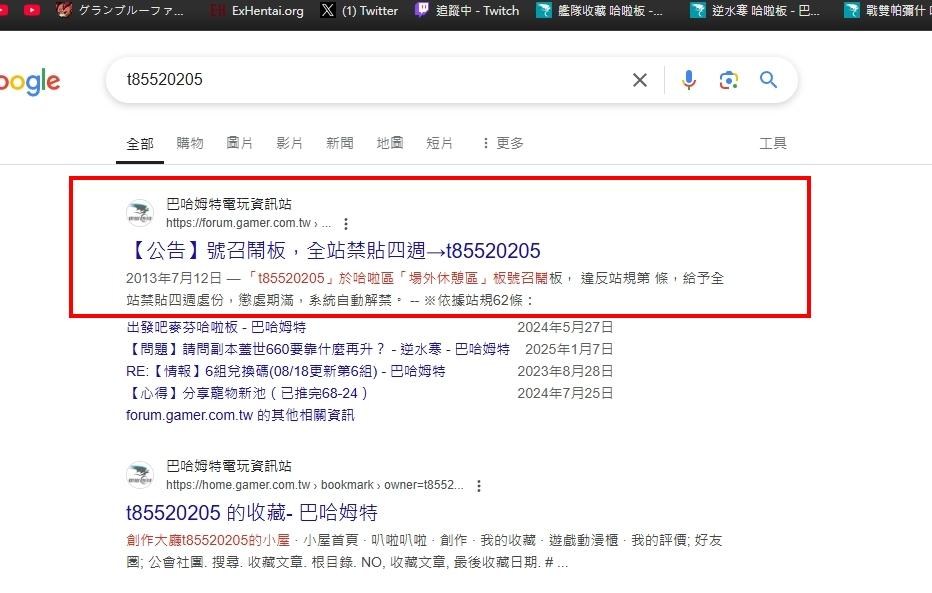The image size is (932, 593).
Task: Click the date 2024年7月25日
Action: pyautogui.click(x=565, y=393)
